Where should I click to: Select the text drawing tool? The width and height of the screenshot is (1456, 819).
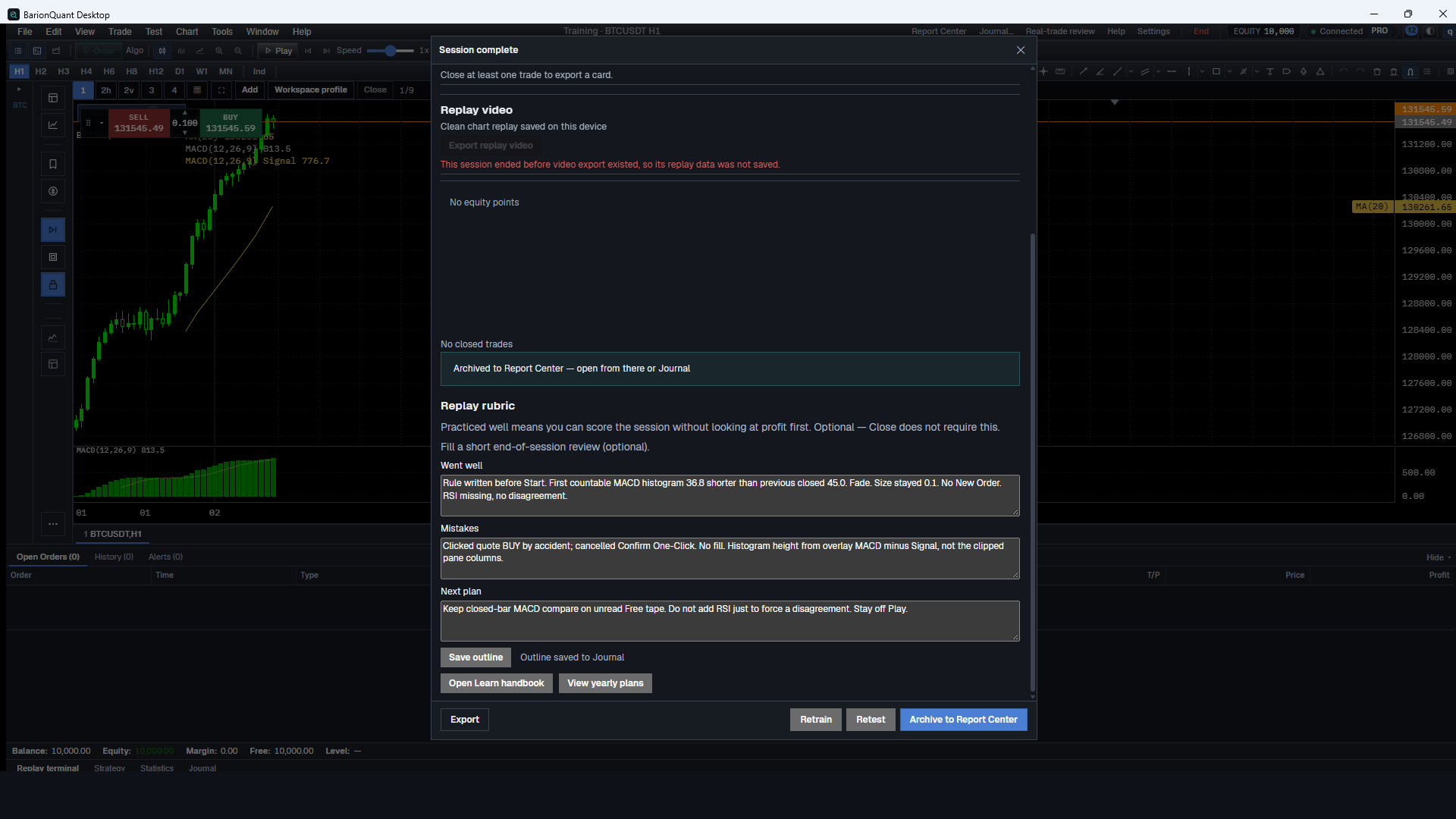[1269, 71]
